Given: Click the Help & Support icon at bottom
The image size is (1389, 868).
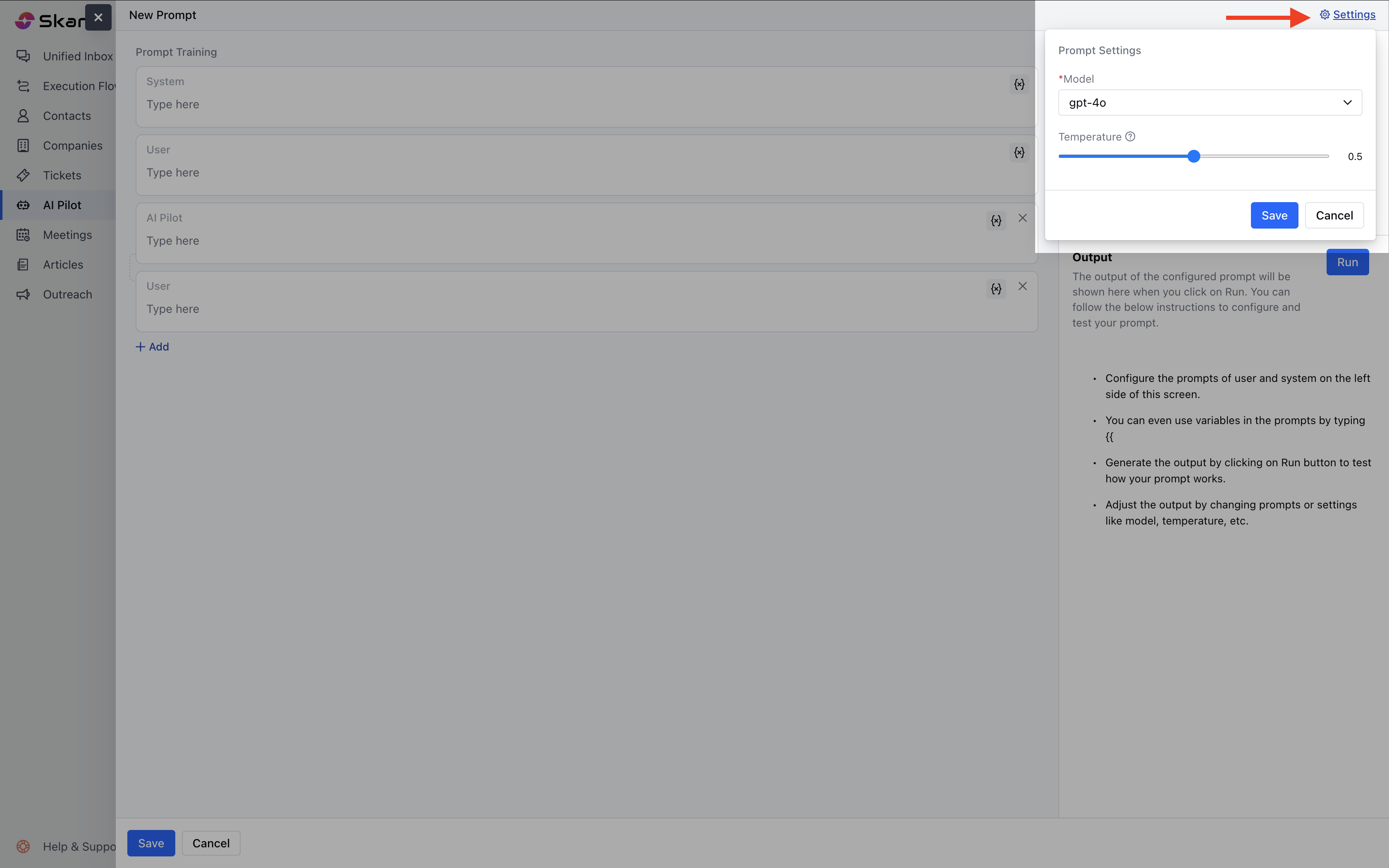Looking at the screenshot, I should tap(23, 846).
